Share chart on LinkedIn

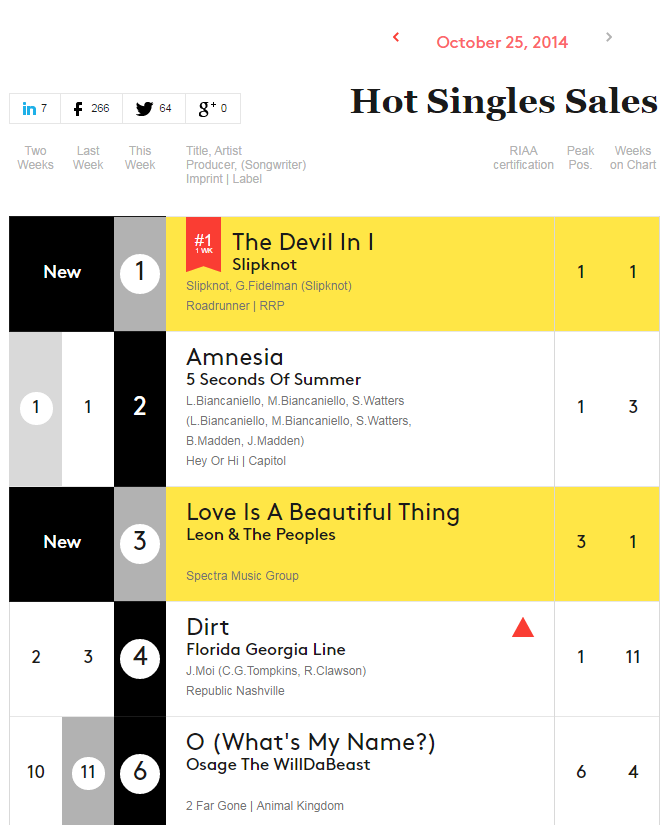point(35,108)
